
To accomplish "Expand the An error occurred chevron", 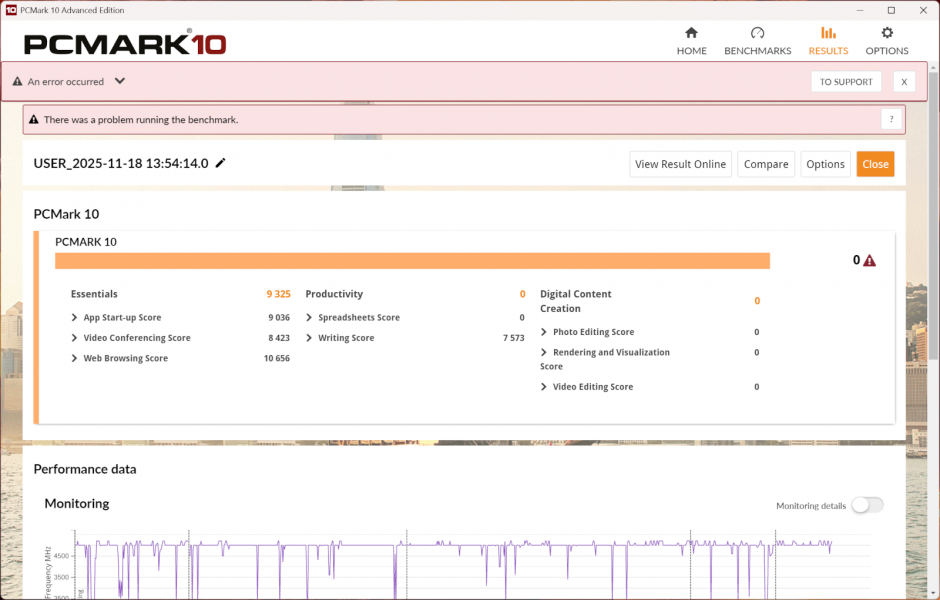I will (120, 82).
